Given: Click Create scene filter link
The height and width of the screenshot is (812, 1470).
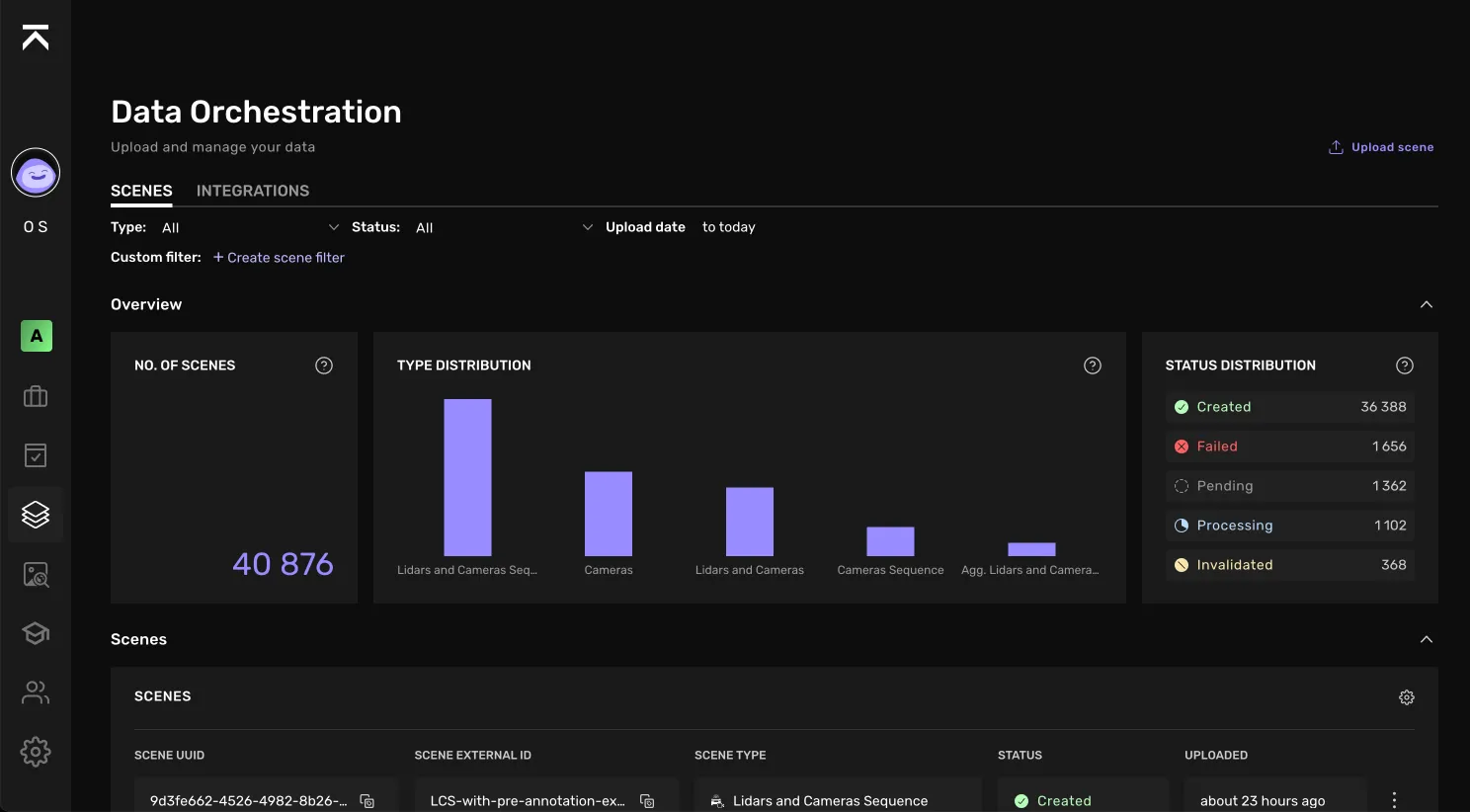Looking at the screenshot, I should coord(279,258).
